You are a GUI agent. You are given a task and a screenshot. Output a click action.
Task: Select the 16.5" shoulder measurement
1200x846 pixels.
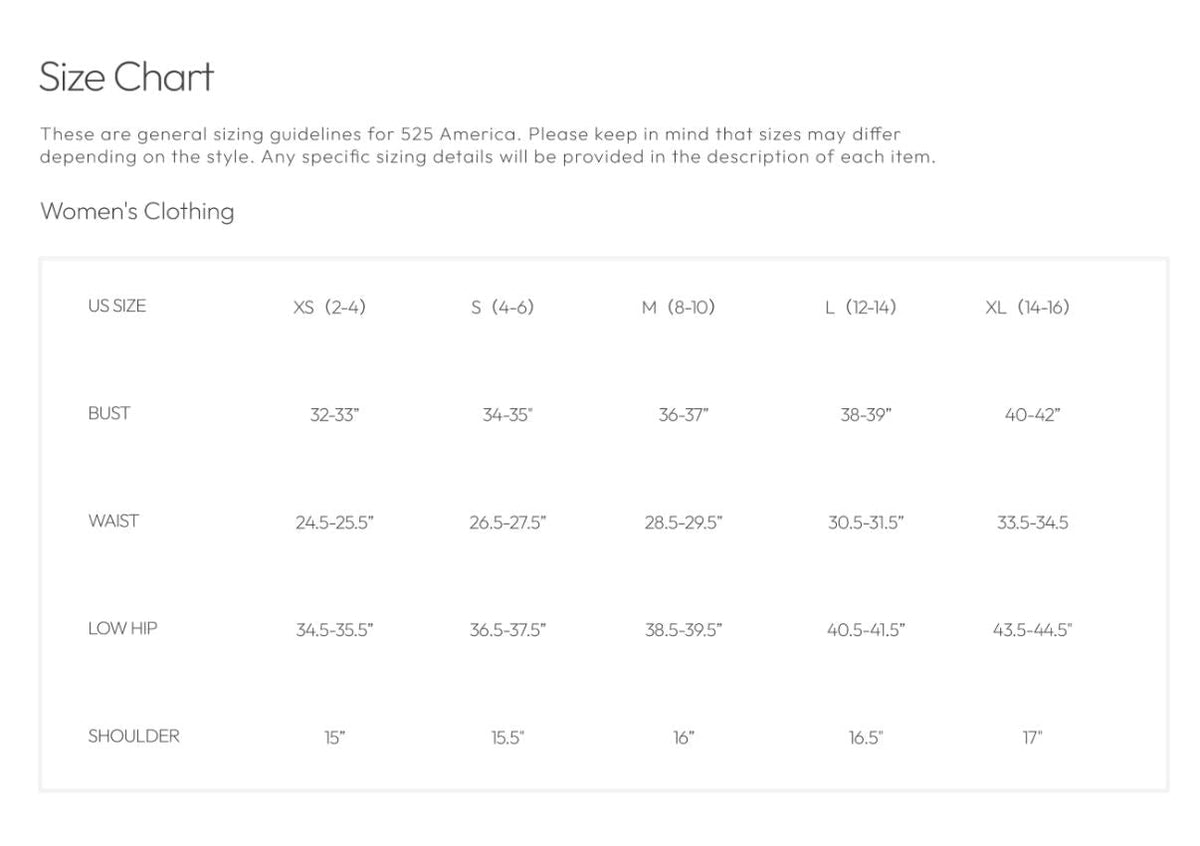(x=866, y=739)
